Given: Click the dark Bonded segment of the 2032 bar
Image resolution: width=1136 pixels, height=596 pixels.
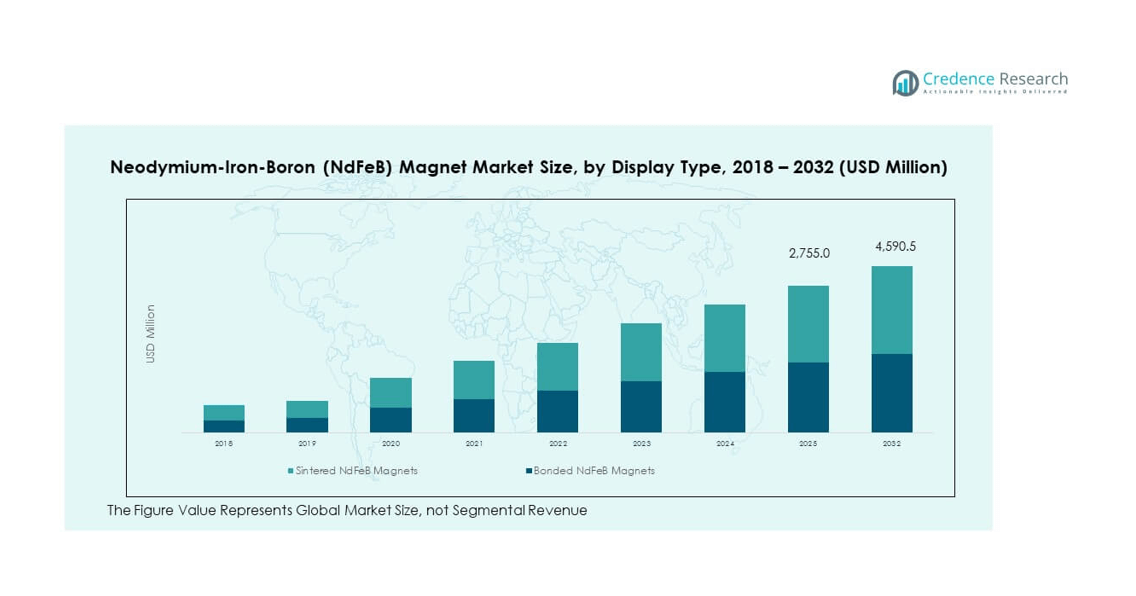Looking at the screenshot, I should 892,393.
